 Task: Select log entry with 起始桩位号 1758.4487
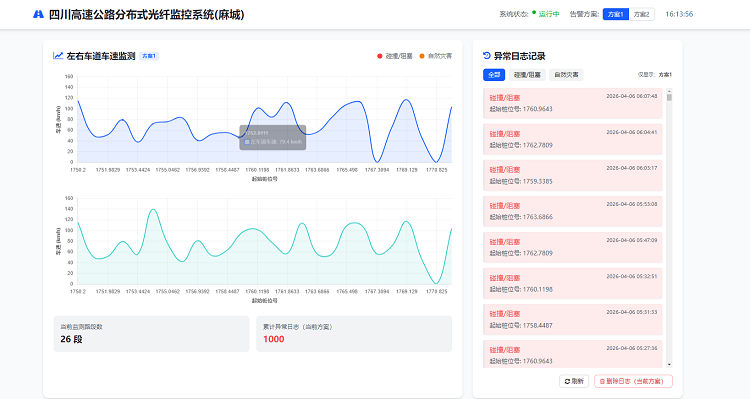coord(573,319)
